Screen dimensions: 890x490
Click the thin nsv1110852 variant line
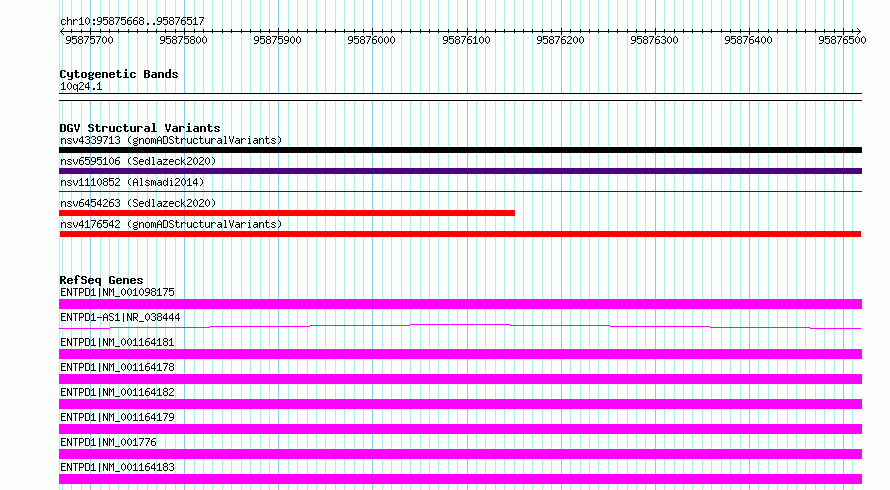coord(460,192)
